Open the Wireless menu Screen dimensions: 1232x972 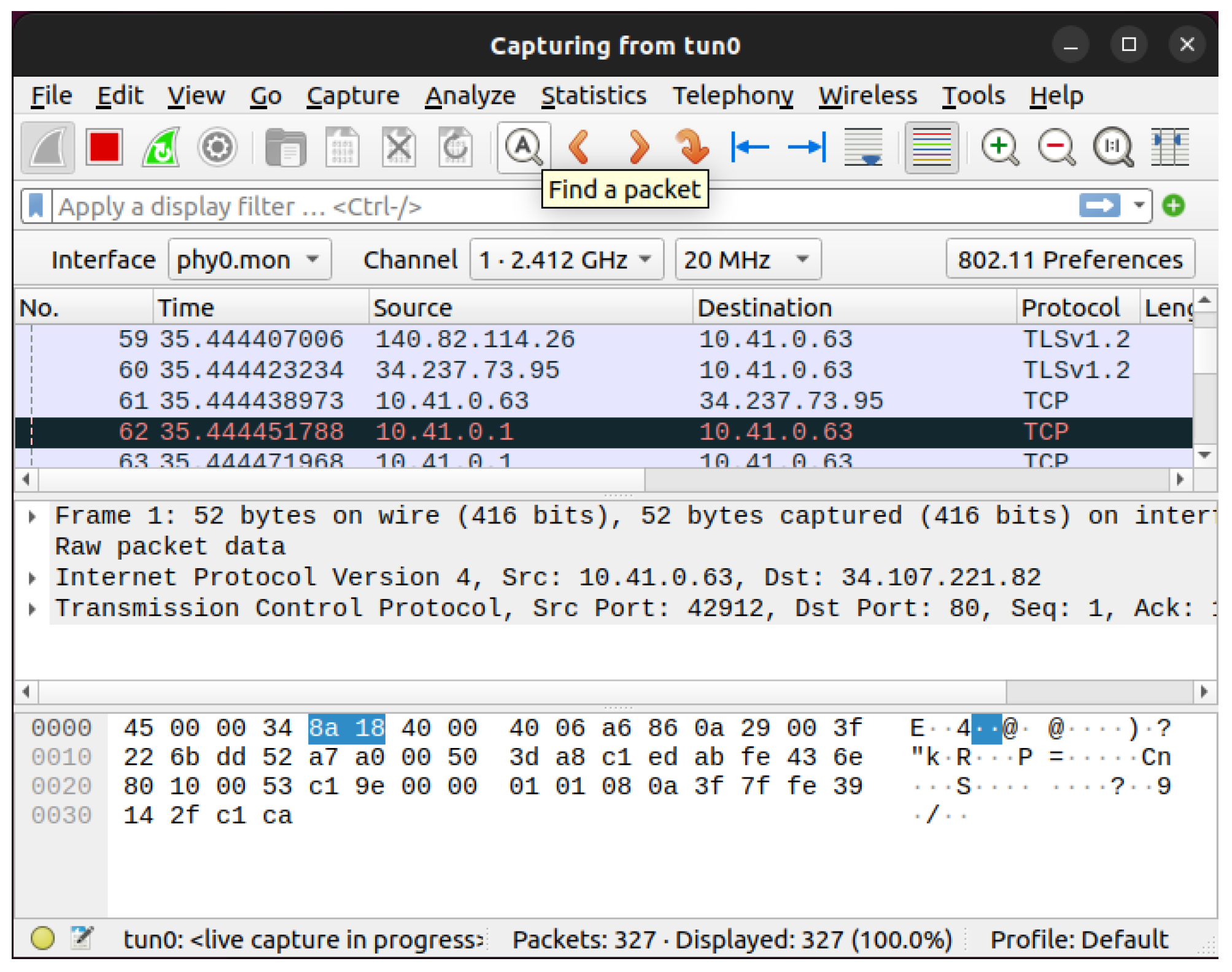[867, 96]
